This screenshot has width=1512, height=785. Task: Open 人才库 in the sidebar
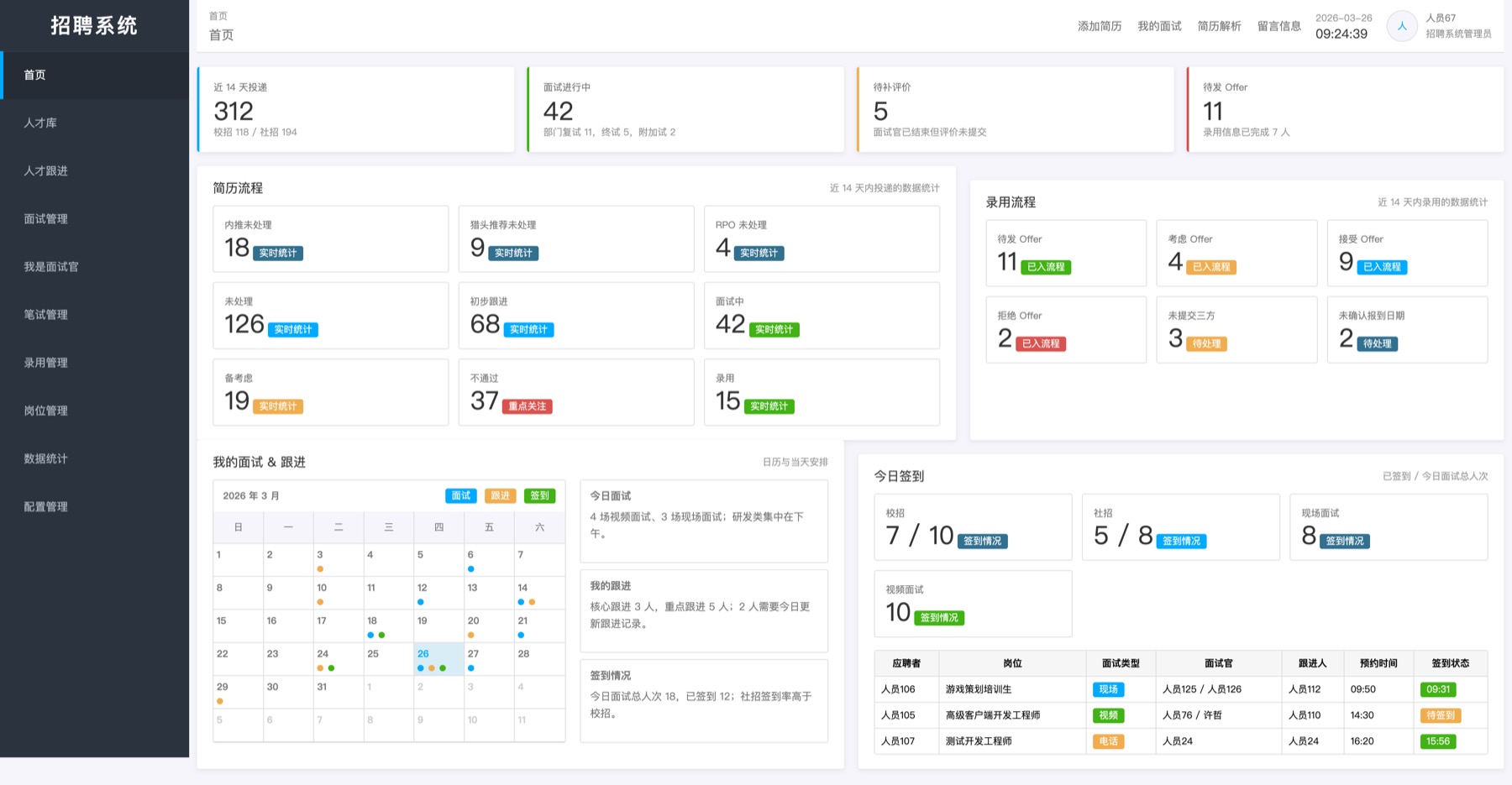coord(40,123)
